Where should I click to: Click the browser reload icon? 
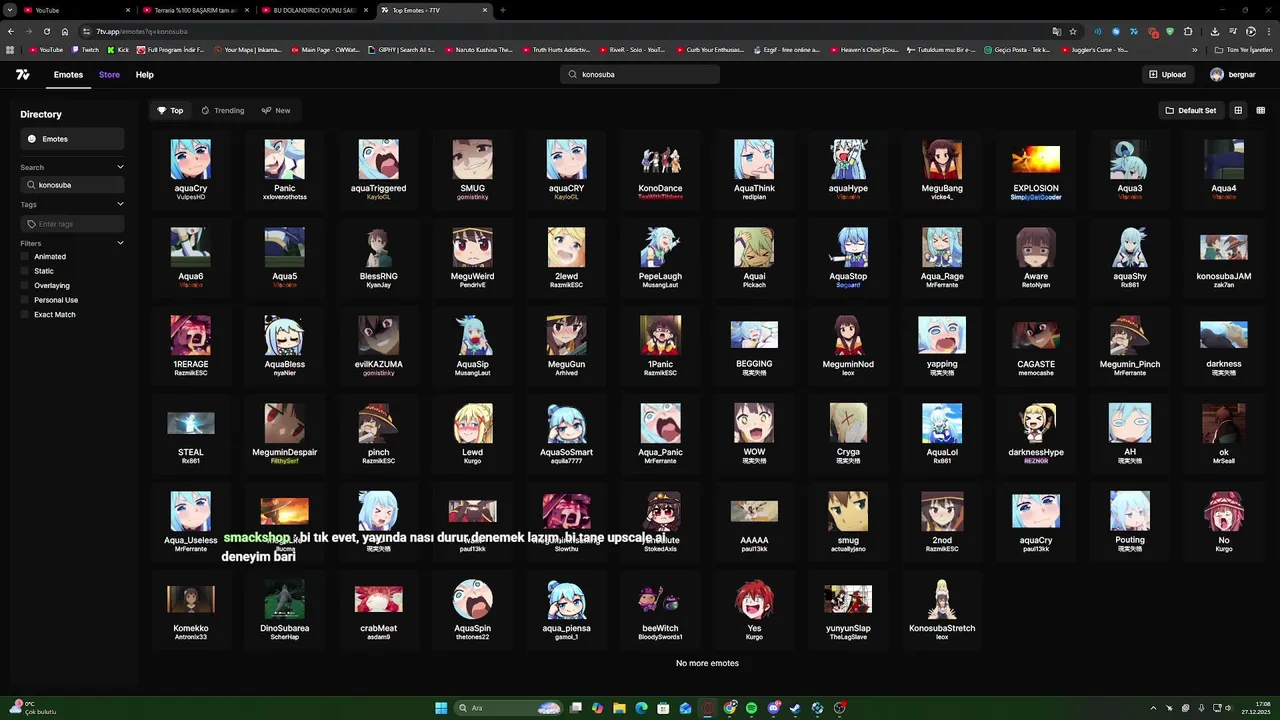[46, 31]
